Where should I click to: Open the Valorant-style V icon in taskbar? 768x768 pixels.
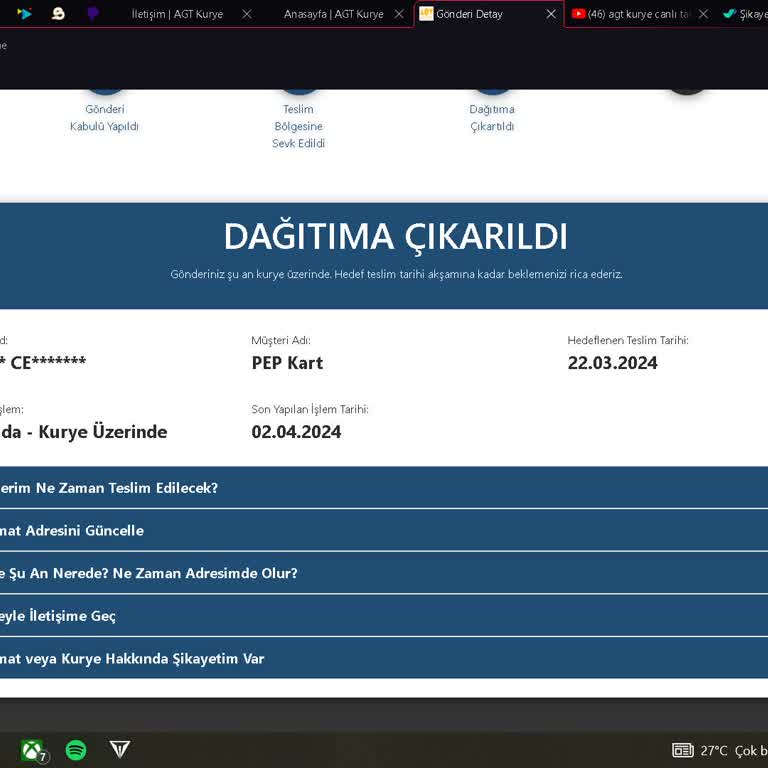pyautogui.click(x=120, y=749)
